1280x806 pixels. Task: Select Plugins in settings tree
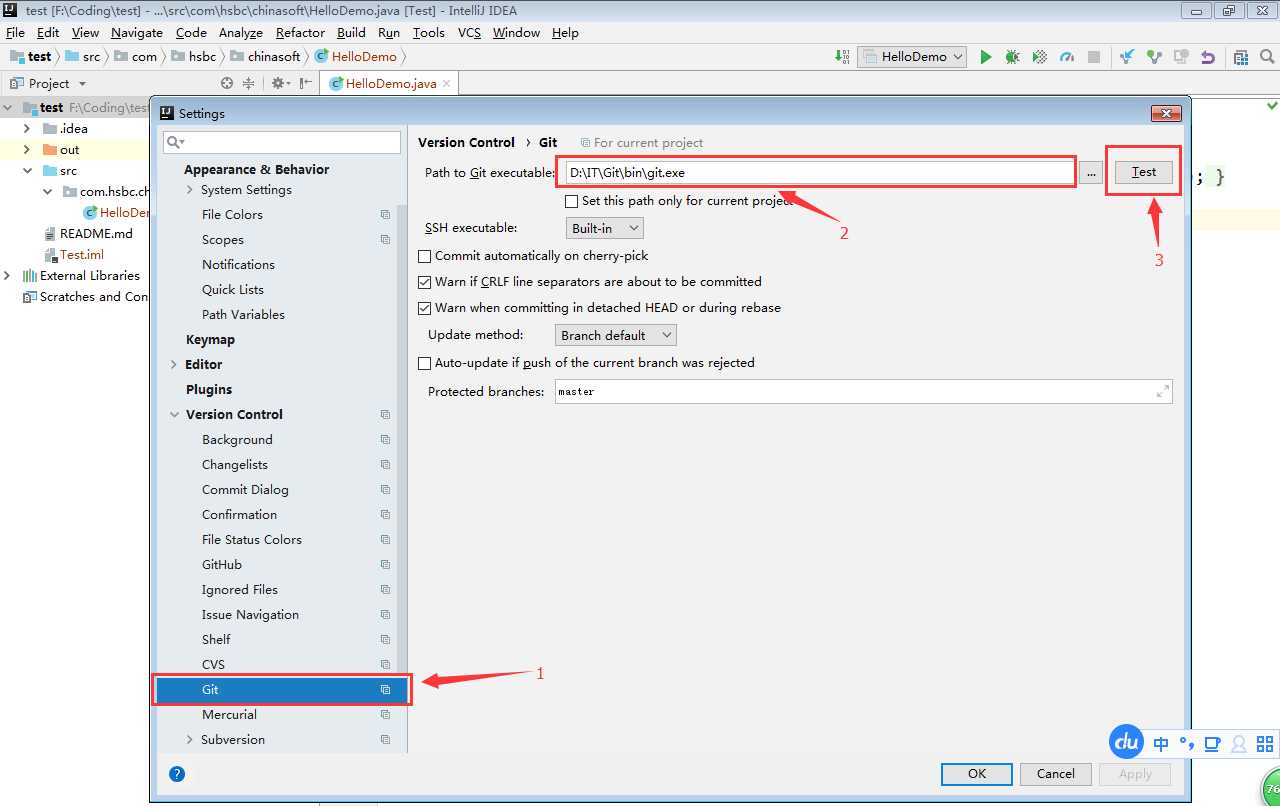pyautogui.click(x=209, y=390)
